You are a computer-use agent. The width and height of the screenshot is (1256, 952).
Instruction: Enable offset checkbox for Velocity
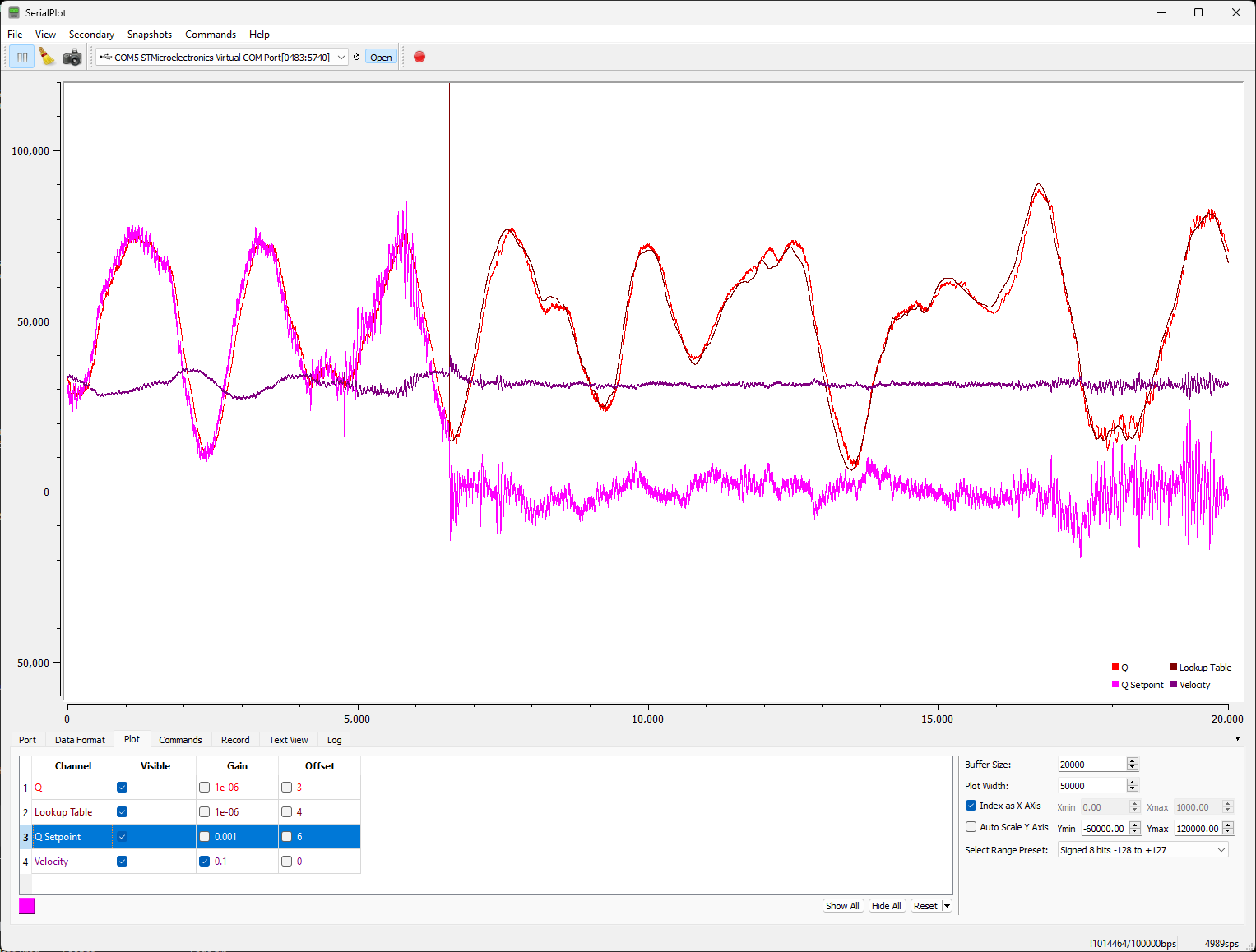coord(287,861)
